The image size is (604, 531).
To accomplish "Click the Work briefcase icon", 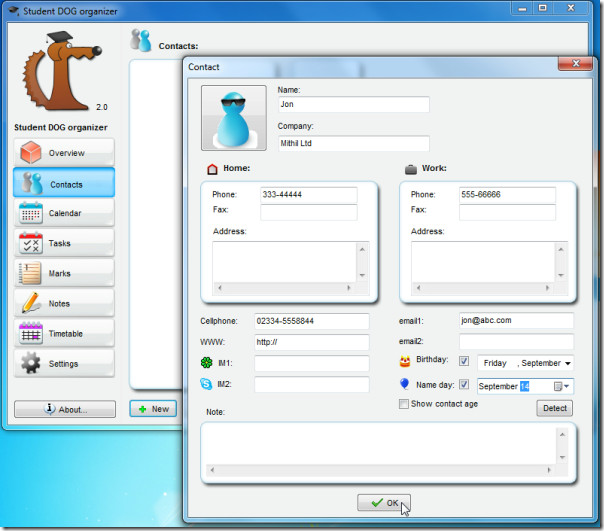I will pos(411,169).
